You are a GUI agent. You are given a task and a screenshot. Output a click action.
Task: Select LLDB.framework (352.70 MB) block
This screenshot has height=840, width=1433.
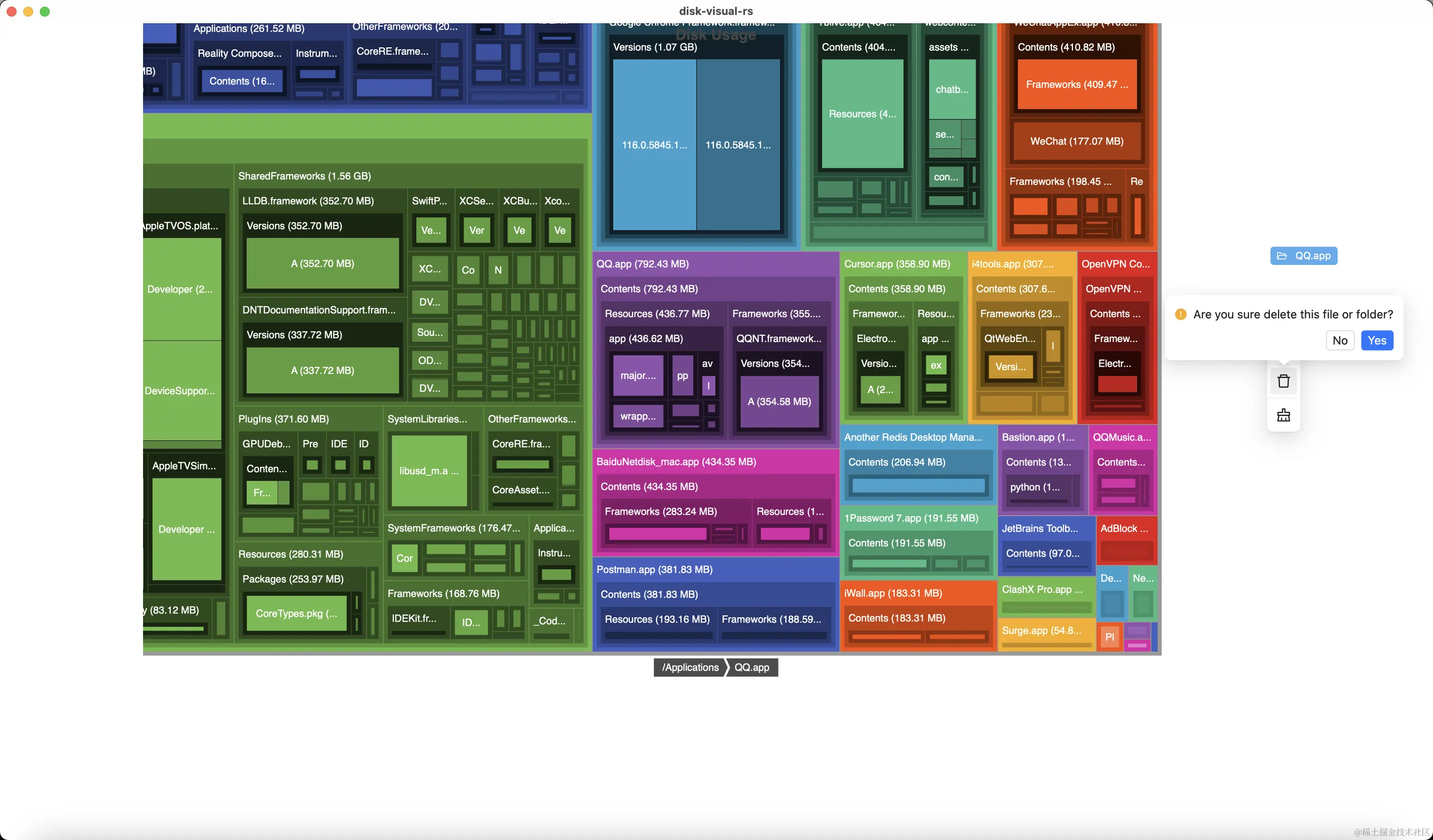click(308, 201)
